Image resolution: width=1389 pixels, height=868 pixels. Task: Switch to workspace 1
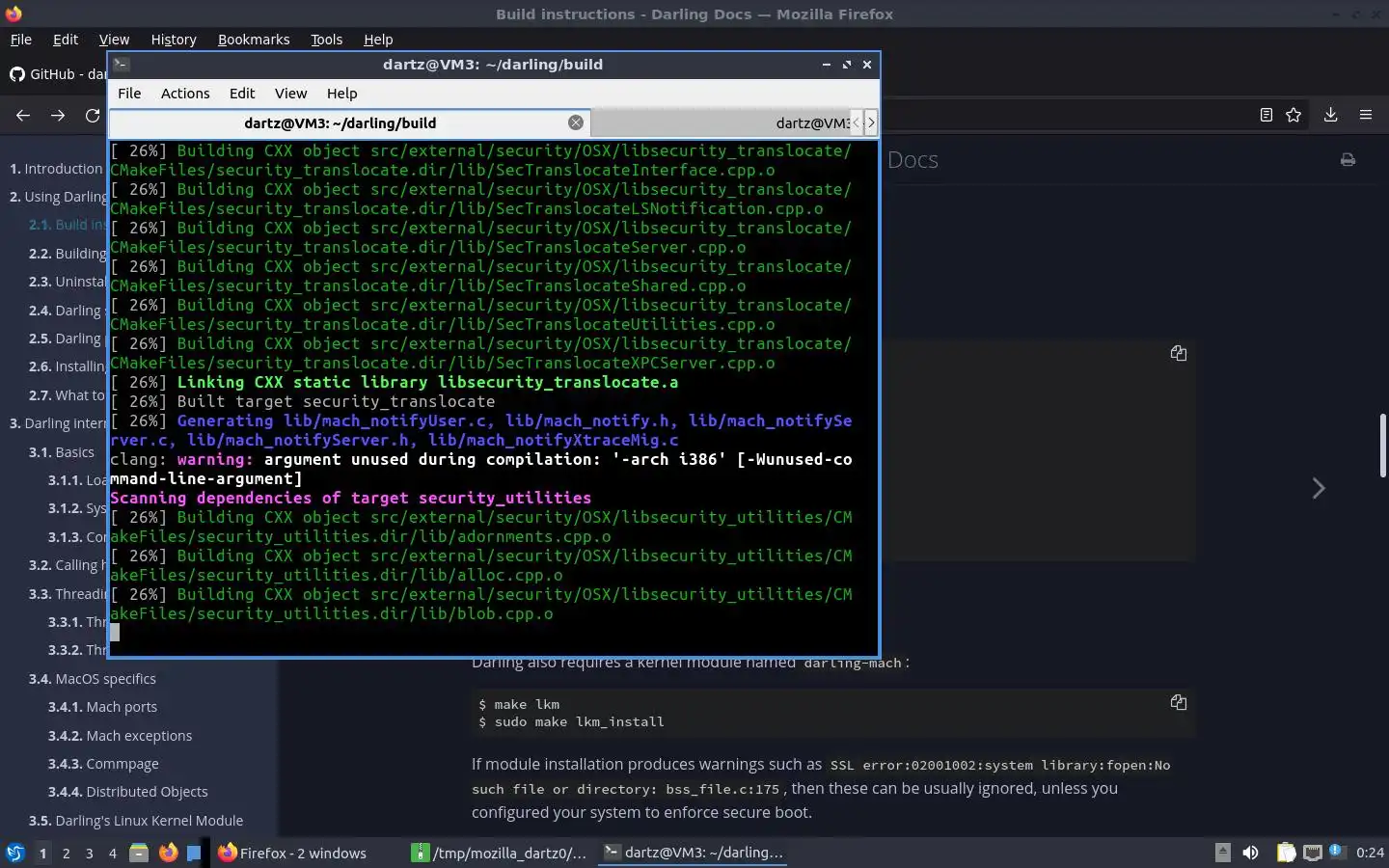tap(42, 853)
